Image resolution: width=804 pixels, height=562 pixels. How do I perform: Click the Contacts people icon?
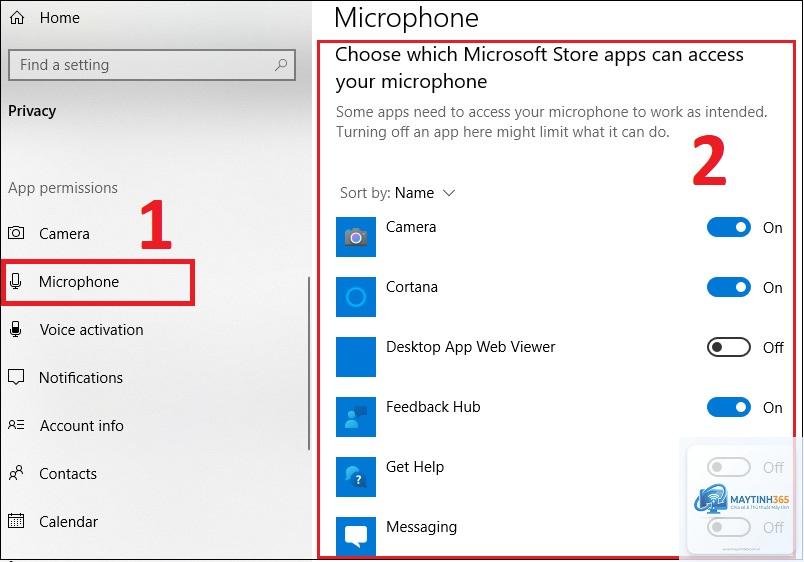point(16,473)
